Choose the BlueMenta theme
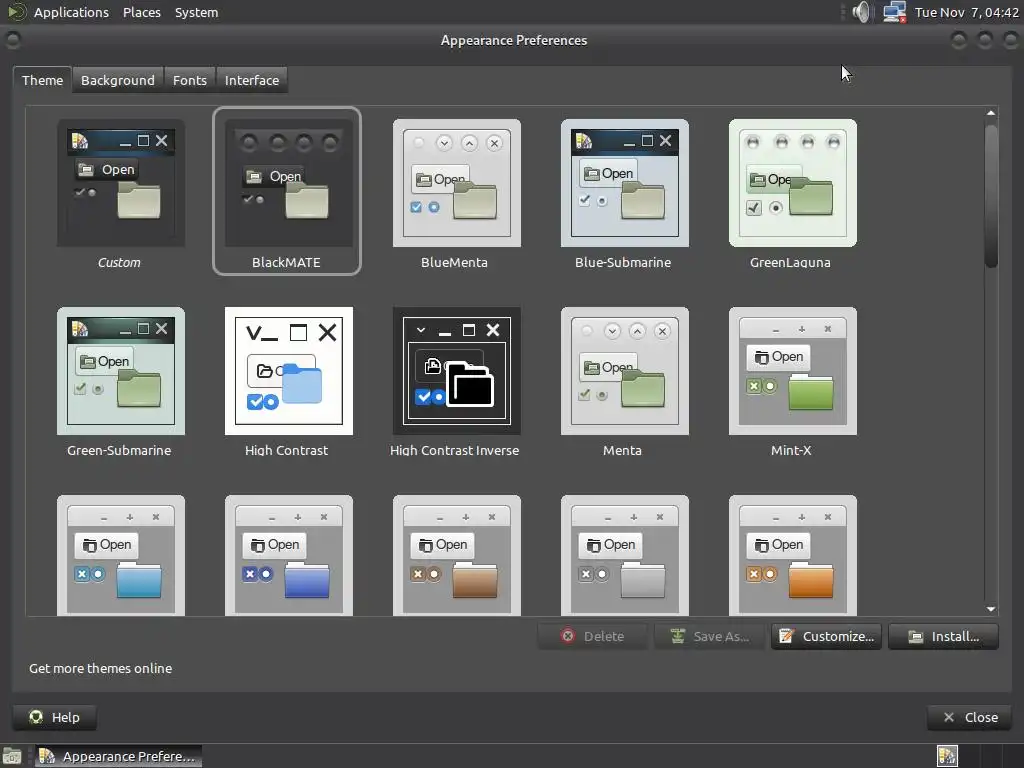The width and height of the screenshot is (1024, 768). pos(456,184)
